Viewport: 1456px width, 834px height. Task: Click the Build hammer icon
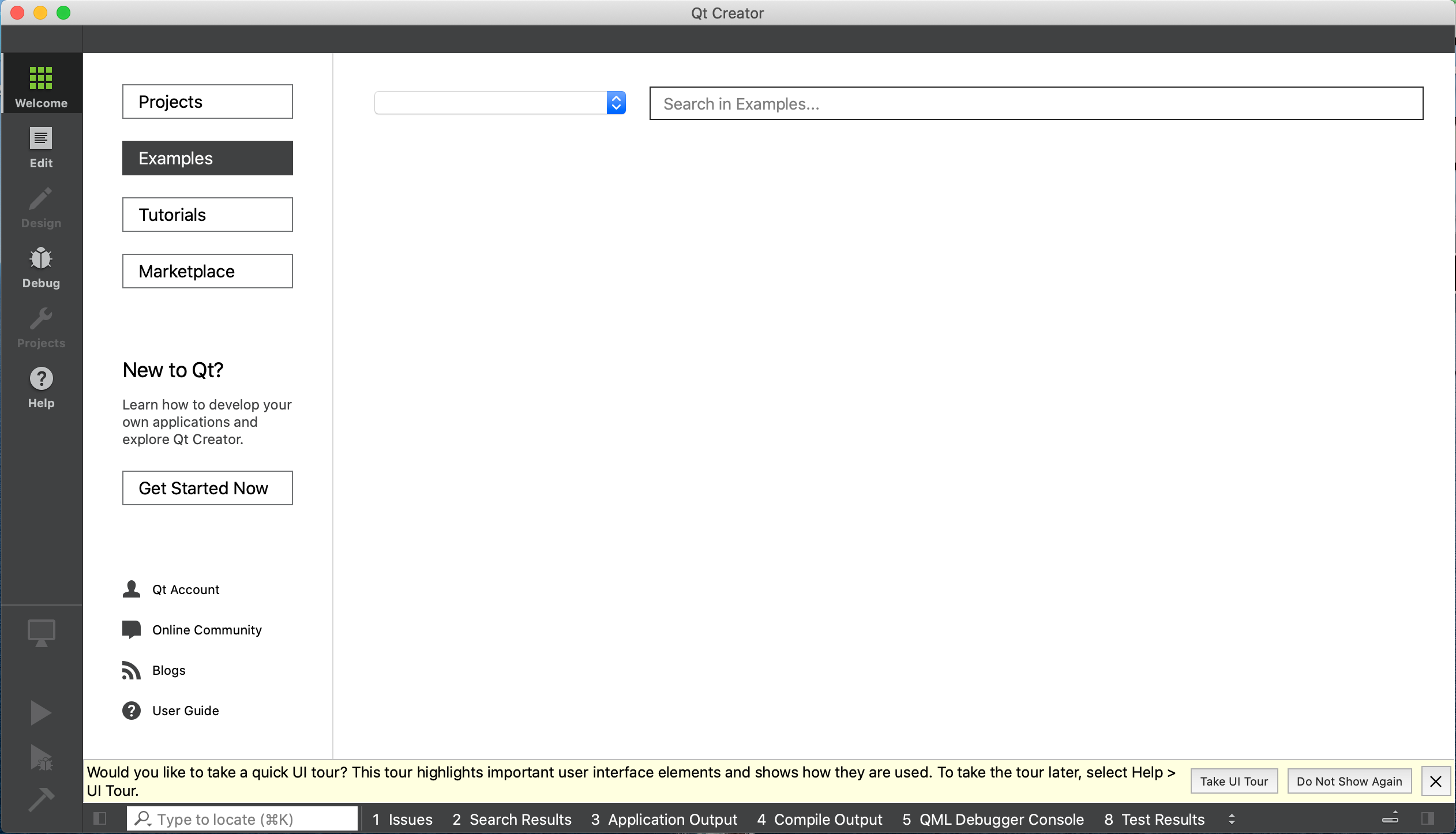click(x=41, y=799)
